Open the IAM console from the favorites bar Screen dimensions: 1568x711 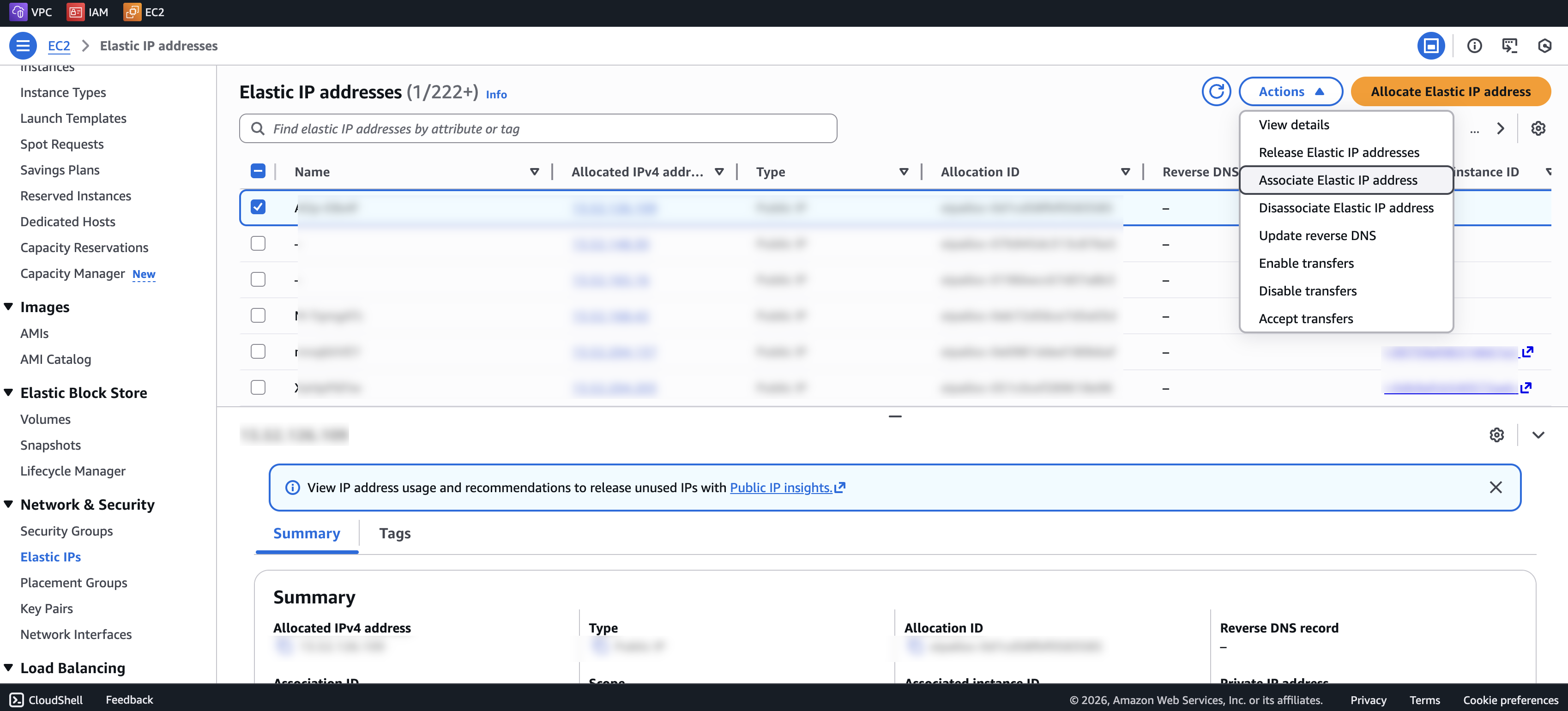pyautogui.click(x=88, y=12)
